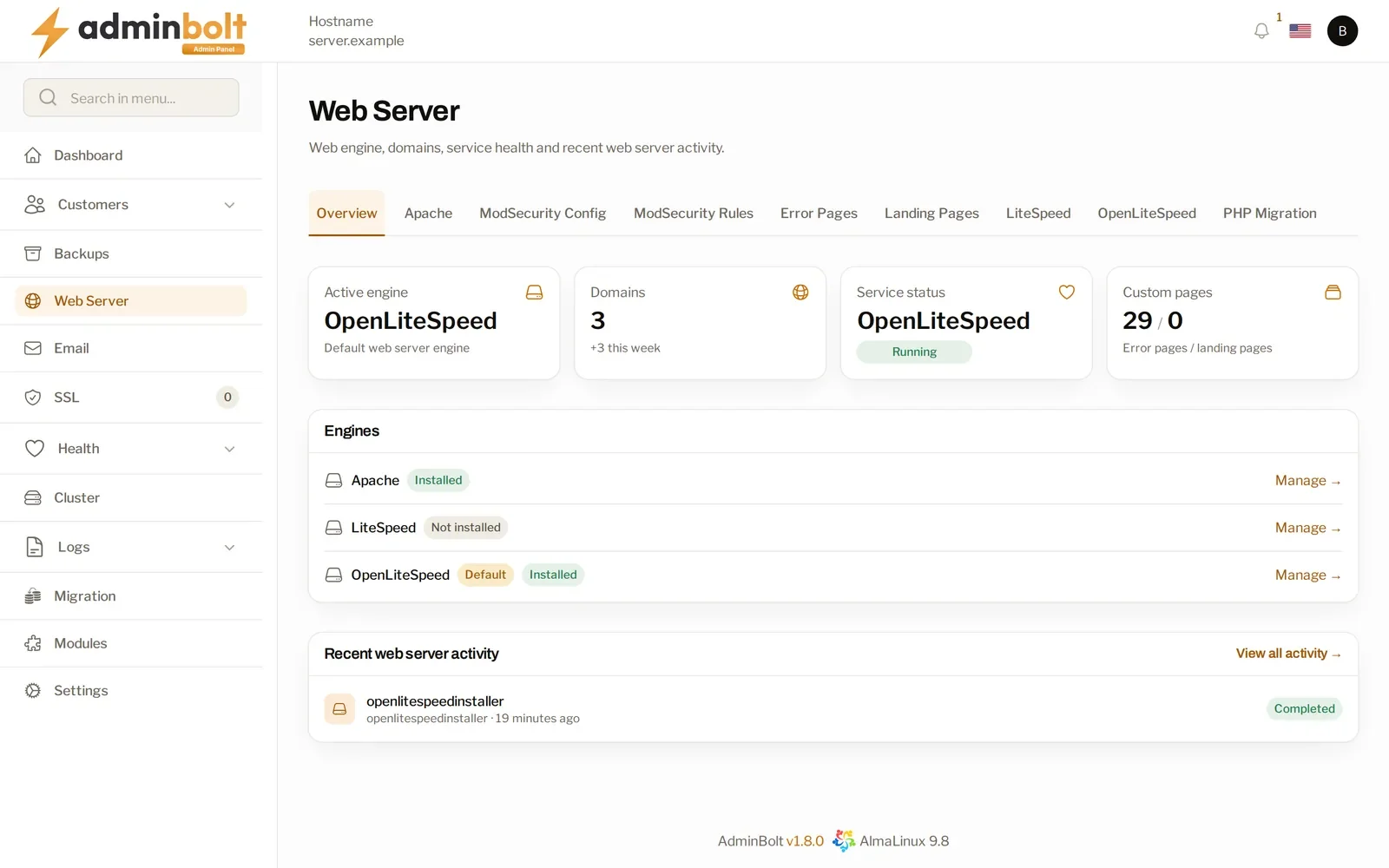Open the Error Pages tab
This screenshot has width=1389, height=868.
(819, 214)
